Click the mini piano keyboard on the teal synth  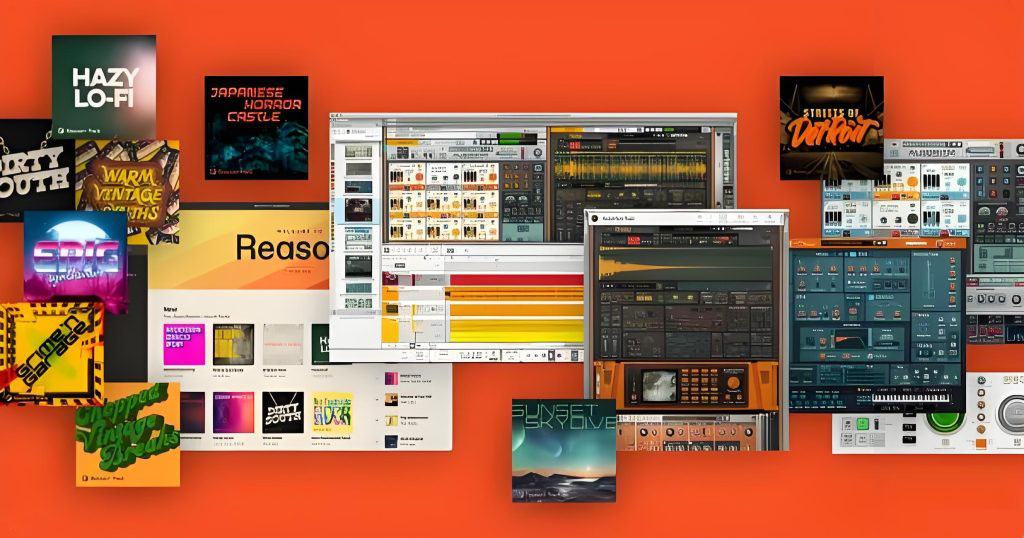click(x=908, y=397)
